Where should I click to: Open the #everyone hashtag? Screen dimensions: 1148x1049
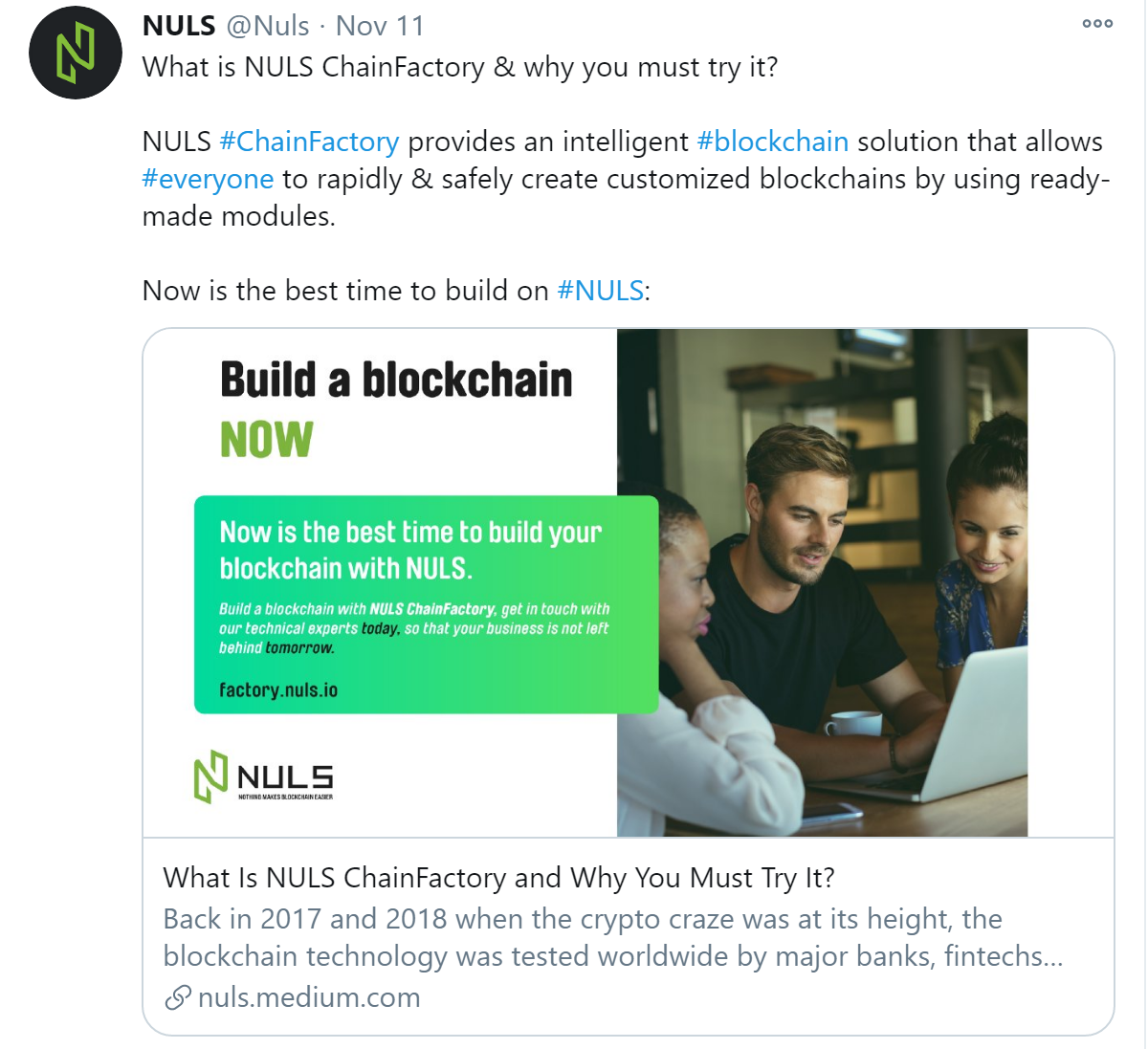(x=208, y=179)
